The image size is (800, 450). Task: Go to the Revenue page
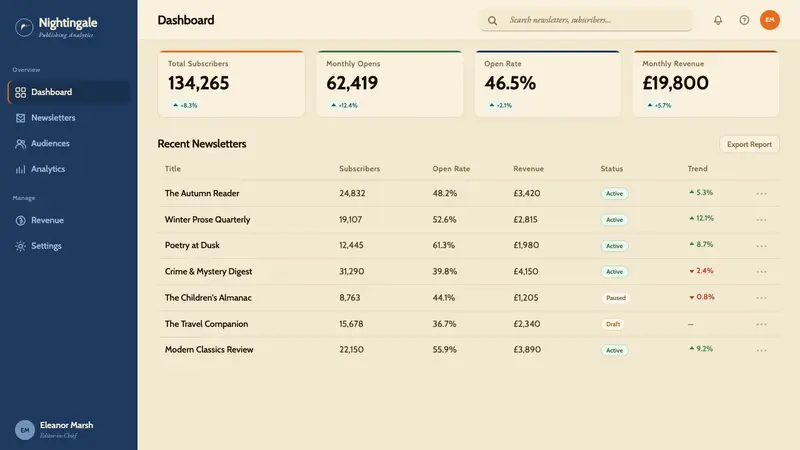click(69, 220)
